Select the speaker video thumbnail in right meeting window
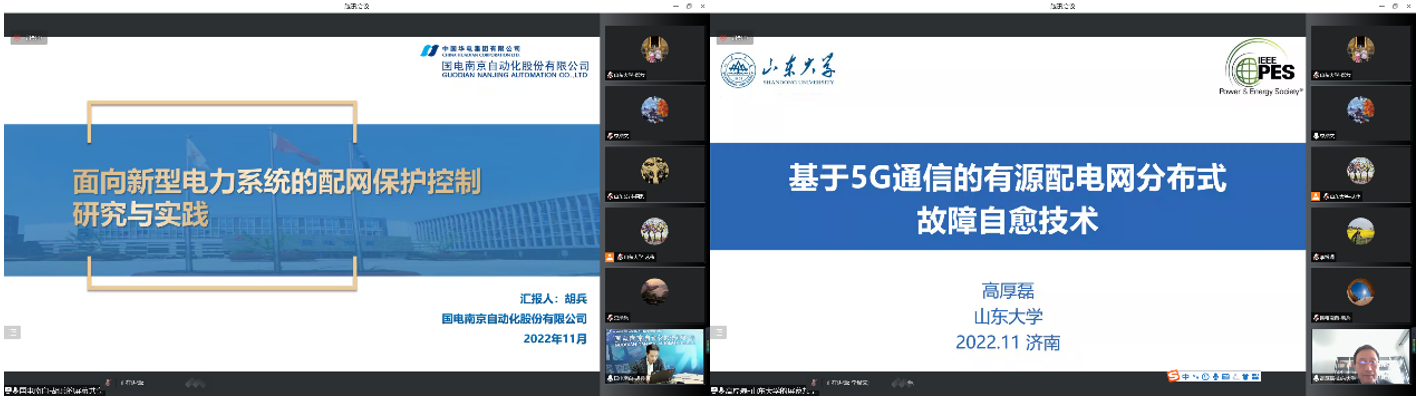Image resolution: width=1420 pixels, height=403 pixels. coord(1360,355)
